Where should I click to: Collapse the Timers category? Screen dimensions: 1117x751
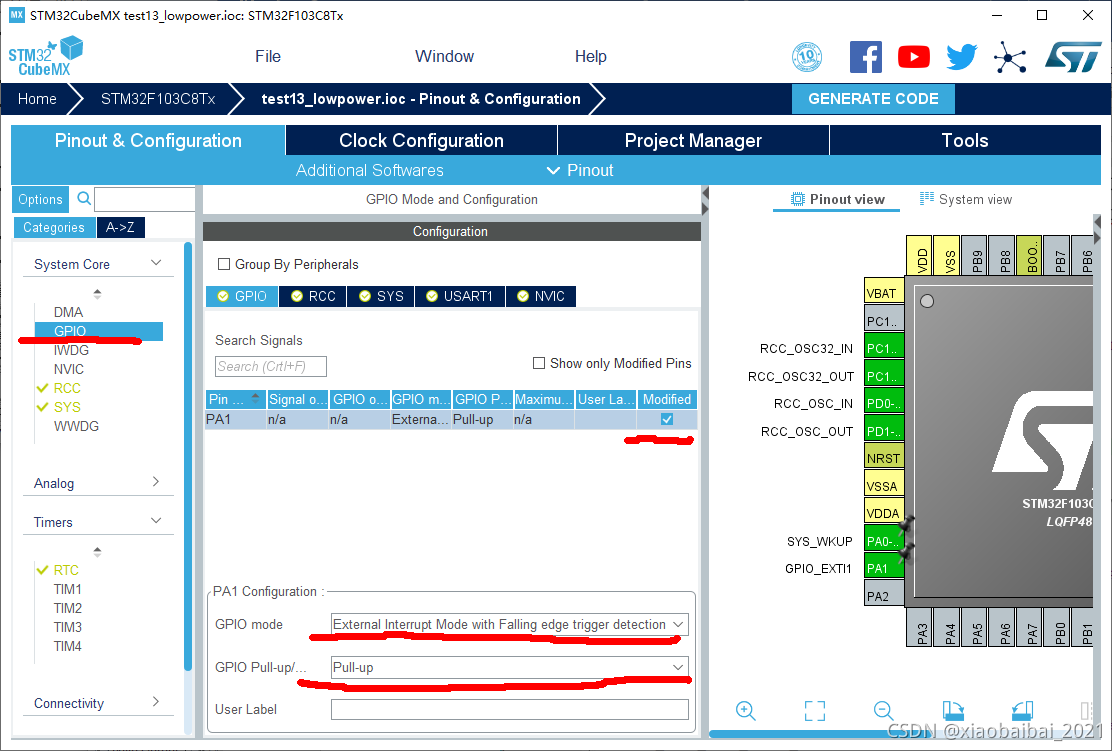(156, 520)
